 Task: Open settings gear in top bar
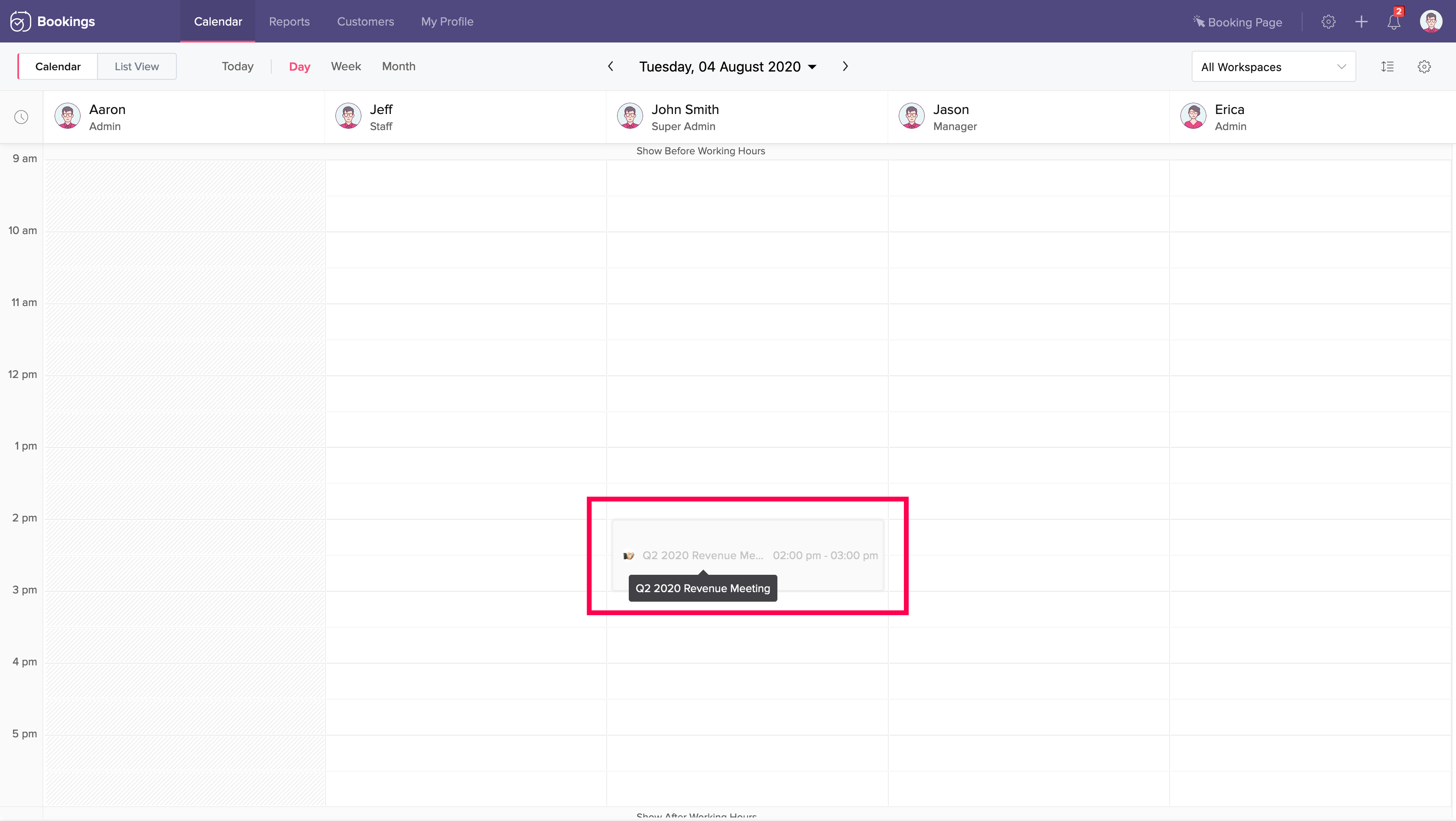click(x=1328, y=22)
